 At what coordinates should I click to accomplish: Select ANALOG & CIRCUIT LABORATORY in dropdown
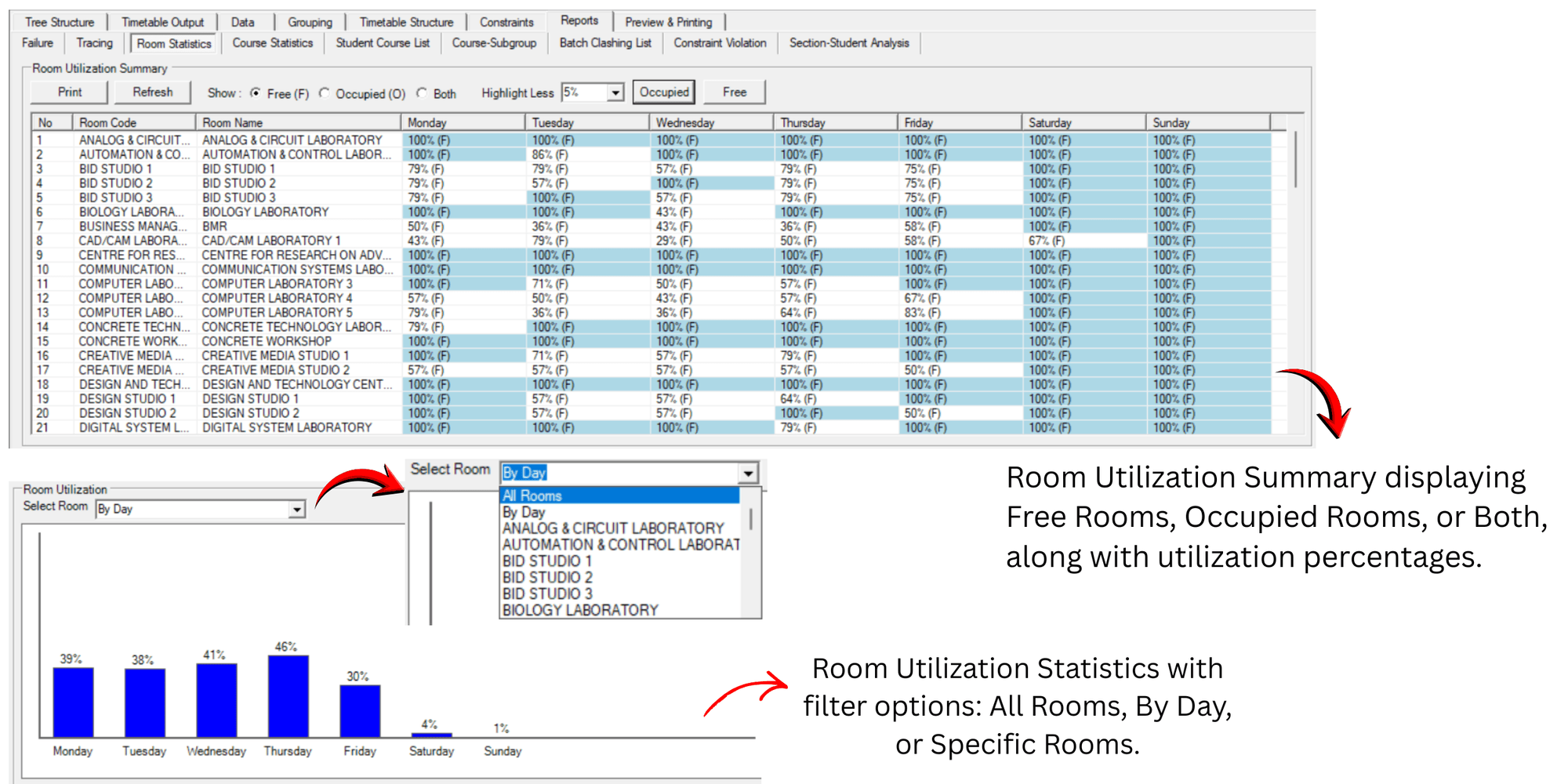coord(619,528)
